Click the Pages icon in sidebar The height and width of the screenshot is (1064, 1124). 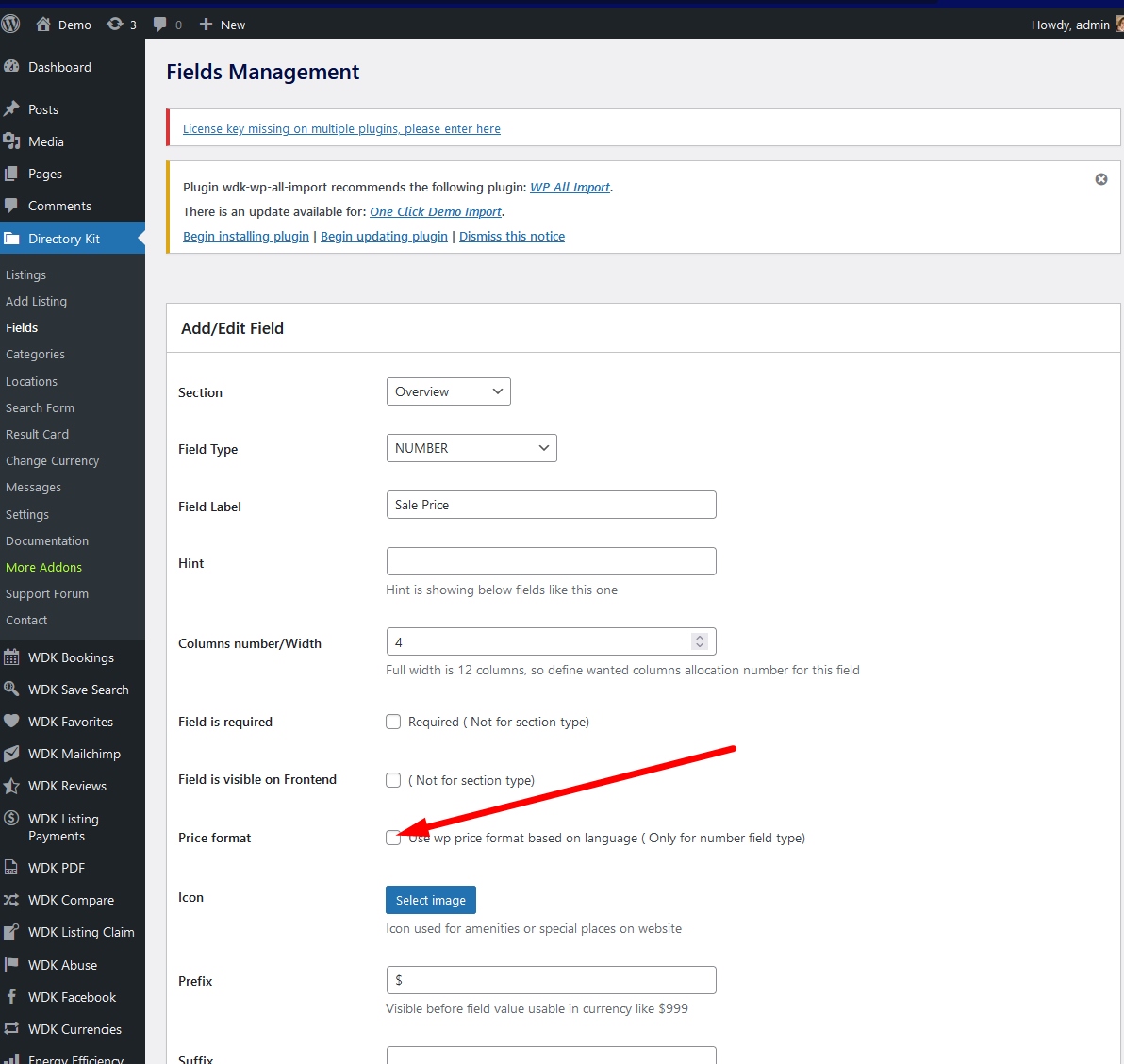pos(11,174)
